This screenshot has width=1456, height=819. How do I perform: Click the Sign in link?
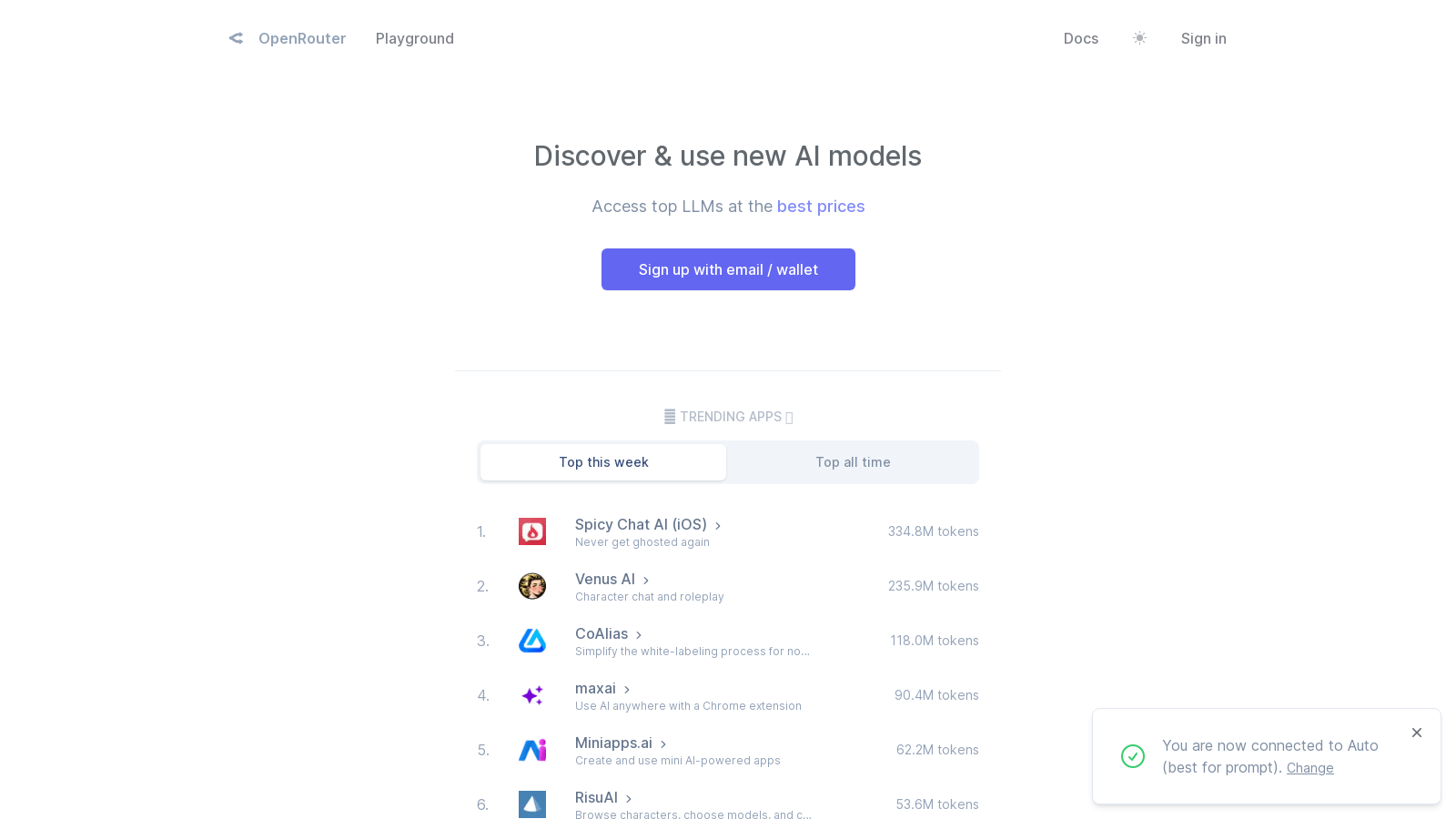[1204, 38]
